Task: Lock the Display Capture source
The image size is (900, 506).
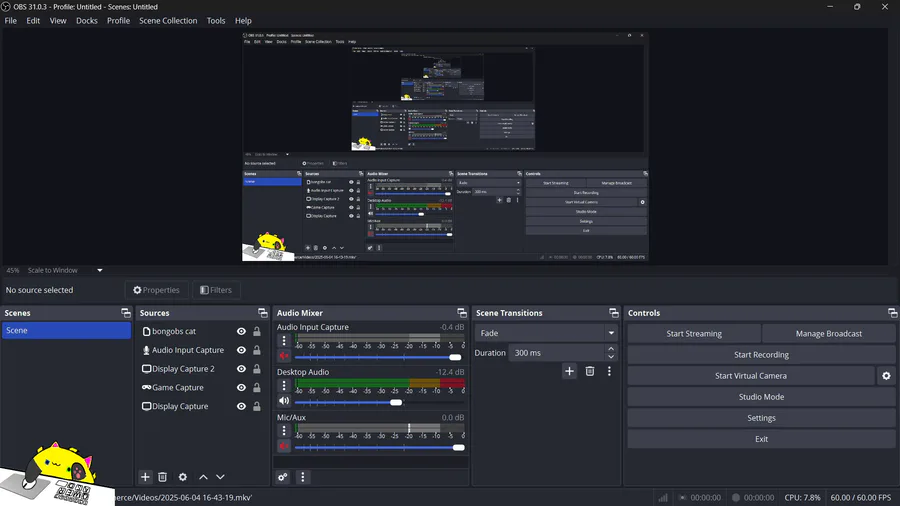Action: [x=257, y=406]
